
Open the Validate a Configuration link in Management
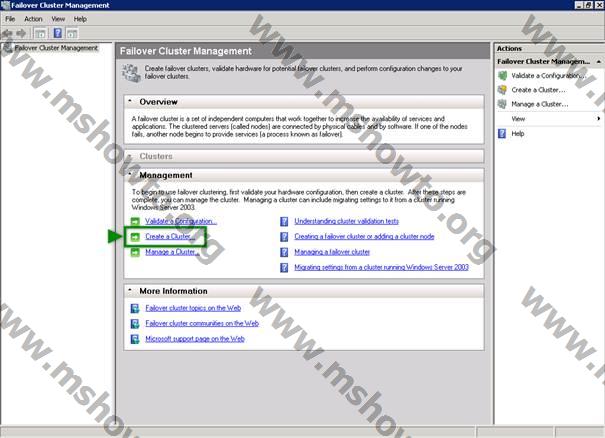181,221
